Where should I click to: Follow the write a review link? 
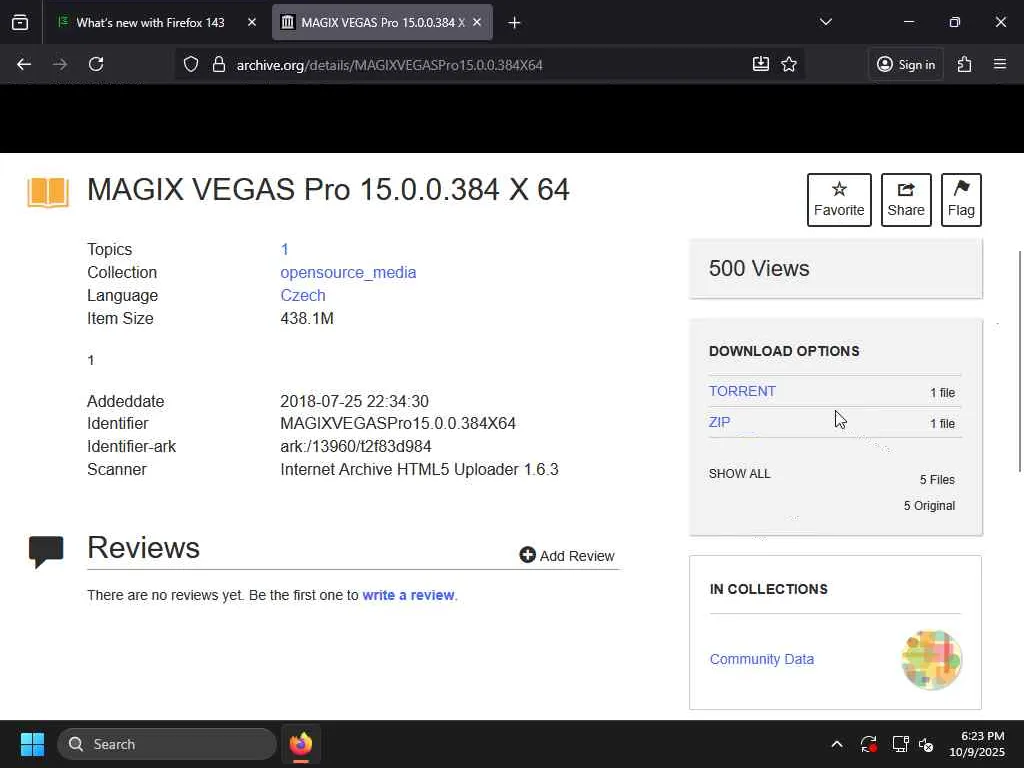pos(408,595)
